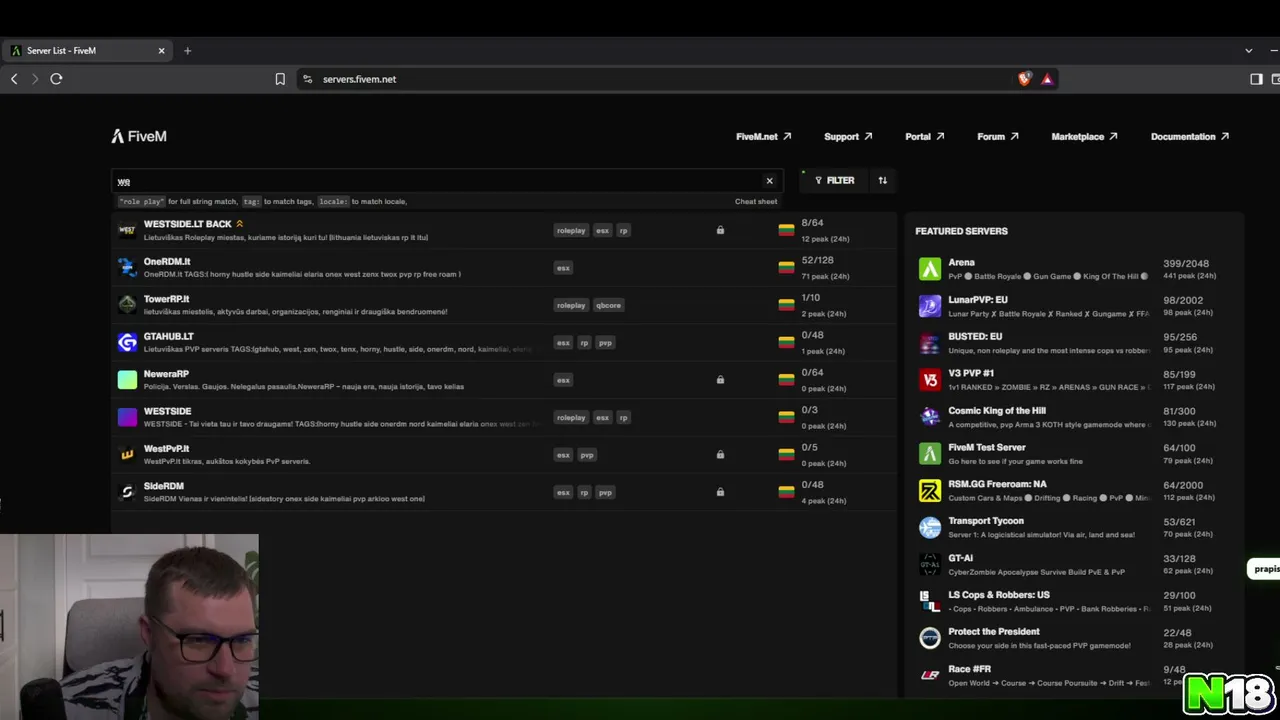Open the WESTSIDE.LT BACK server name

[187, 224]
